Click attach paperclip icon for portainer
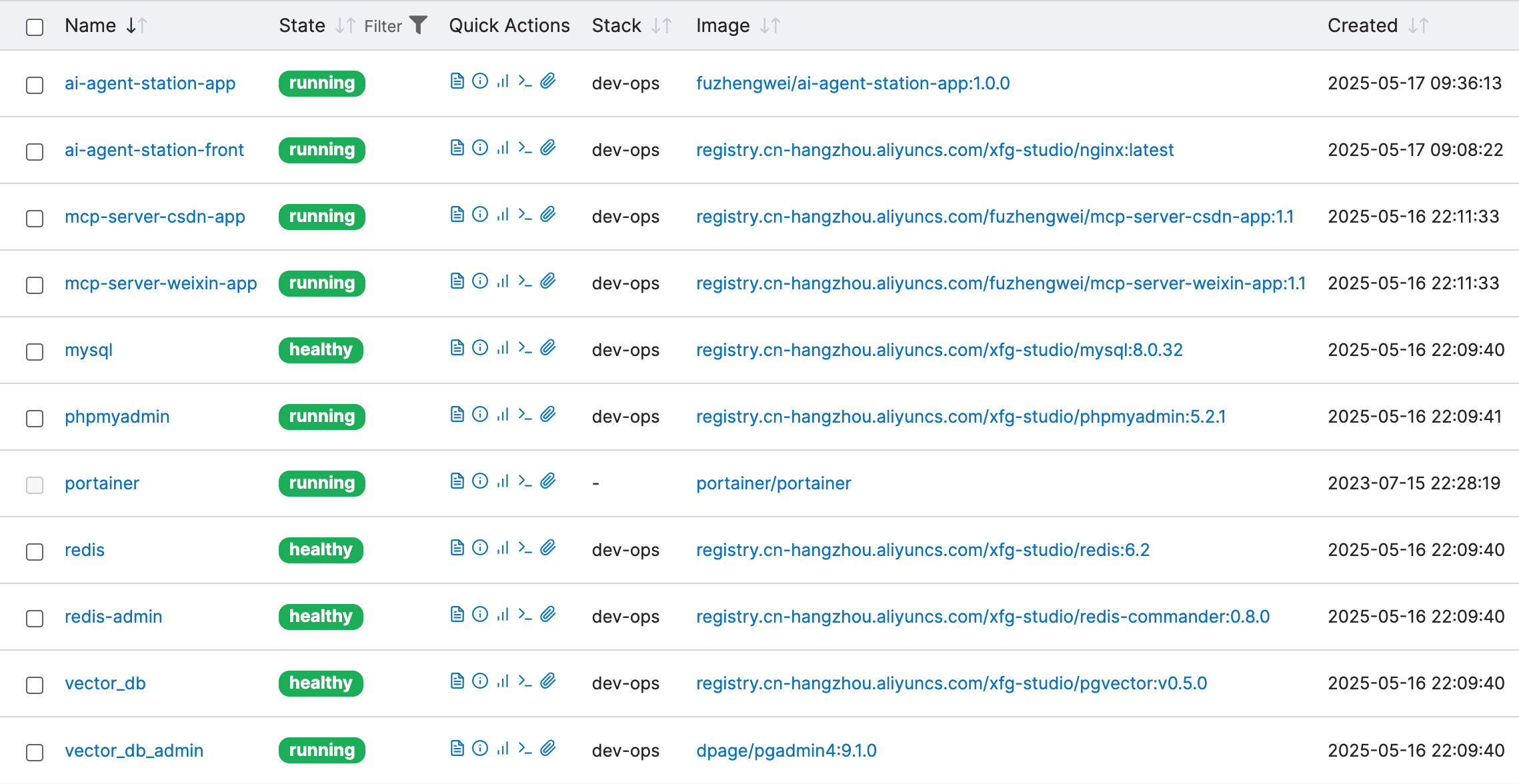The width and height of the screenshot is (1519, 784). click(x=548, y=481)
